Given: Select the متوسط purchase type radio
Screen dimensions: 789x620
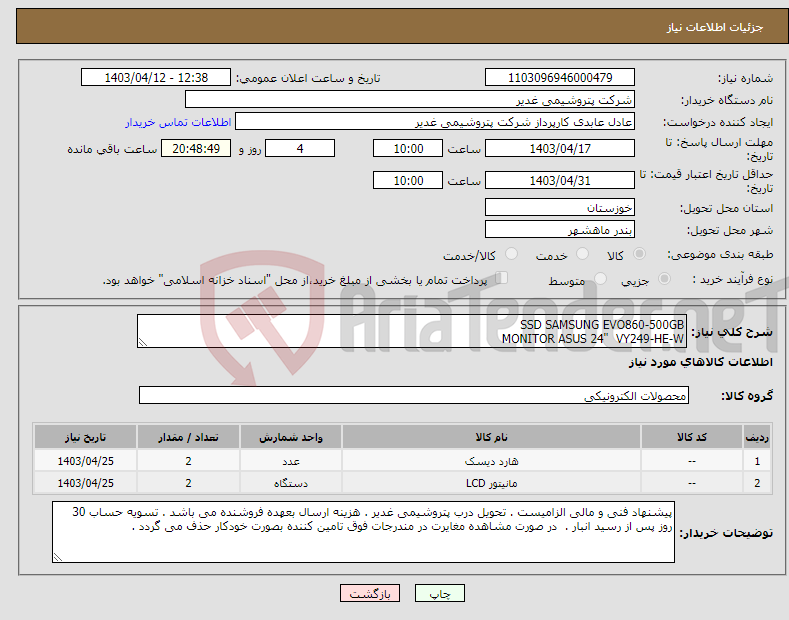Looking at the screenshot, I should pos(600,278).
